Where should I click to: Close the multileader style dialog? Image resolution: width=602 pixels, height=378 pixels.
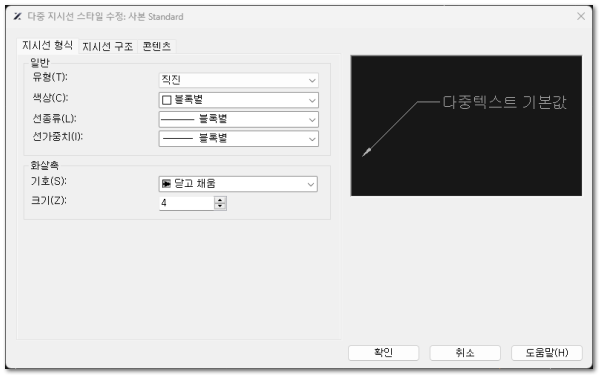tap(581, 16)
